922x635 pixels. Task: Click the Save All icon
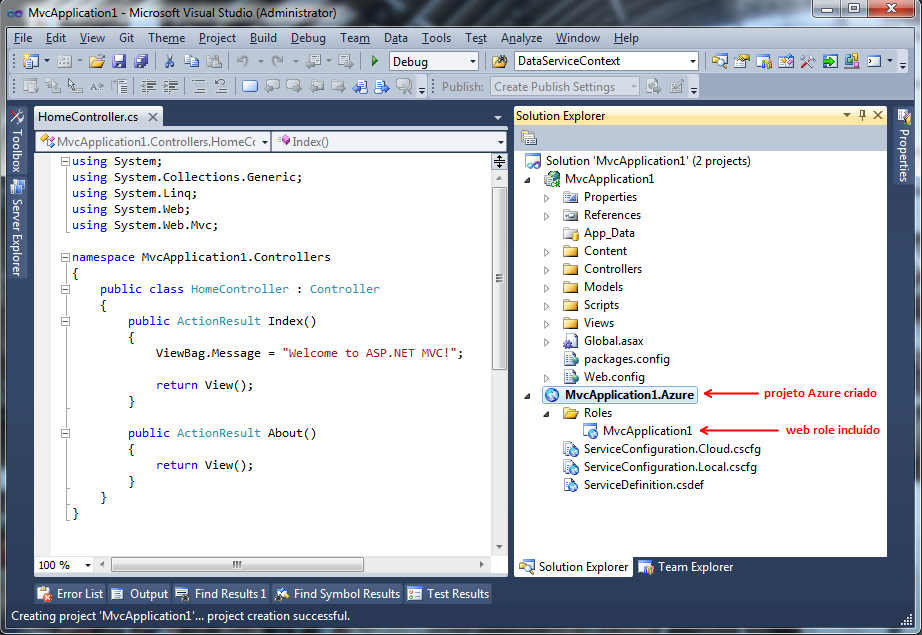[x=141, y=61]
